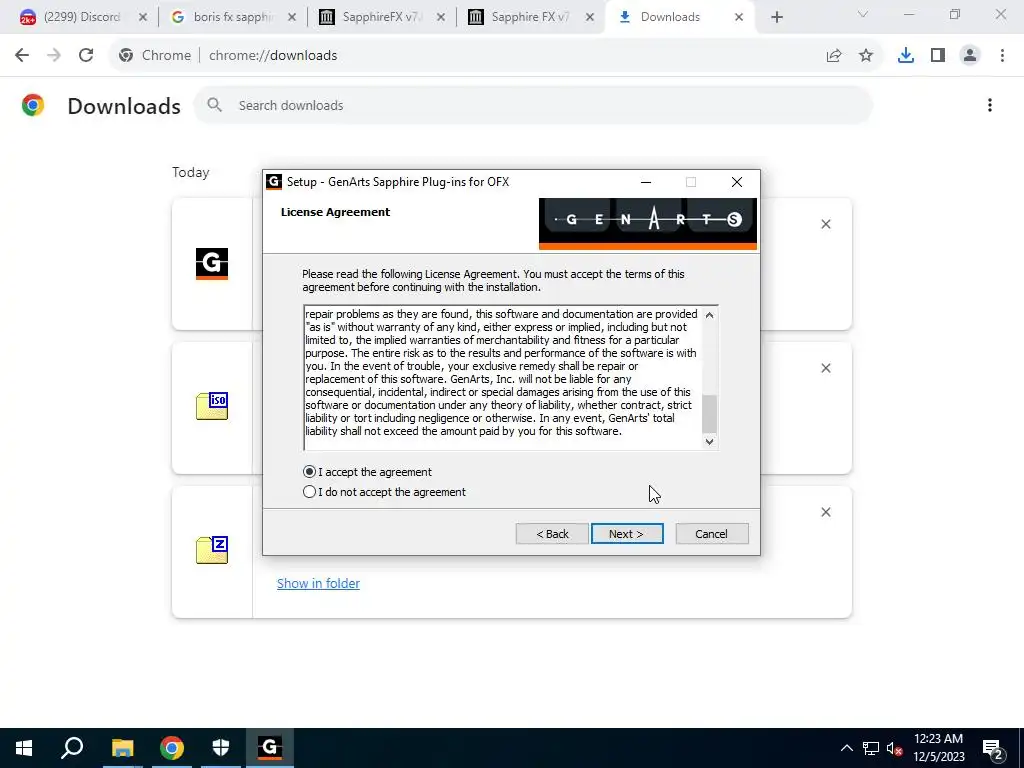Click license text scroll-down arrow
The width and height of the screenshot is (1024, 768).
[x=709, y=441]
